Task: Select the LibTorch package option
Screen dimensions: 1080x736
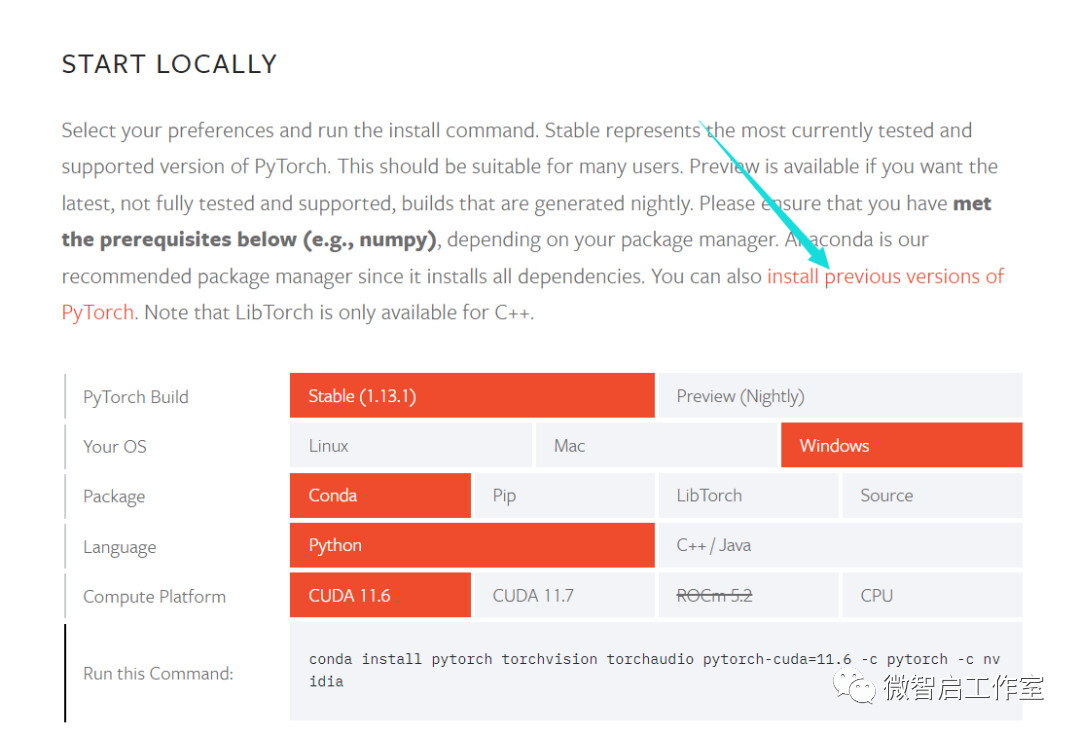Action: [x=748, y=496]
